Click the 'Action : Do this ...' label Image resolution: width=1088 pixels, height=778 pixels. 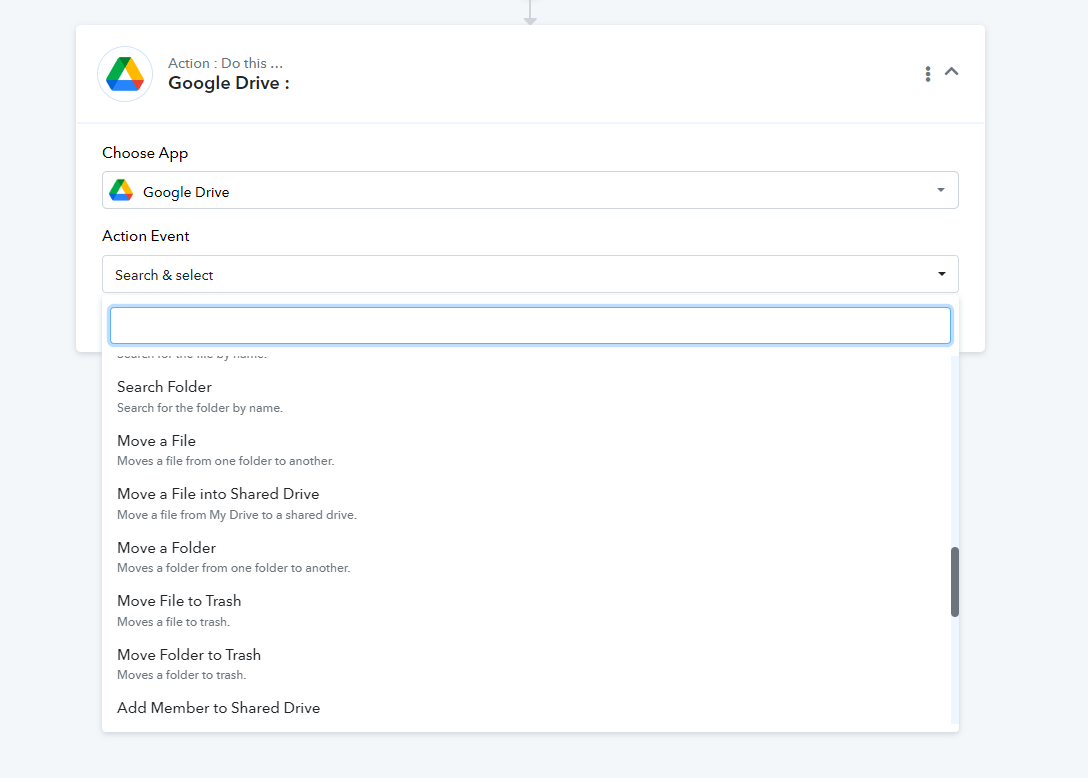point(226,63)
